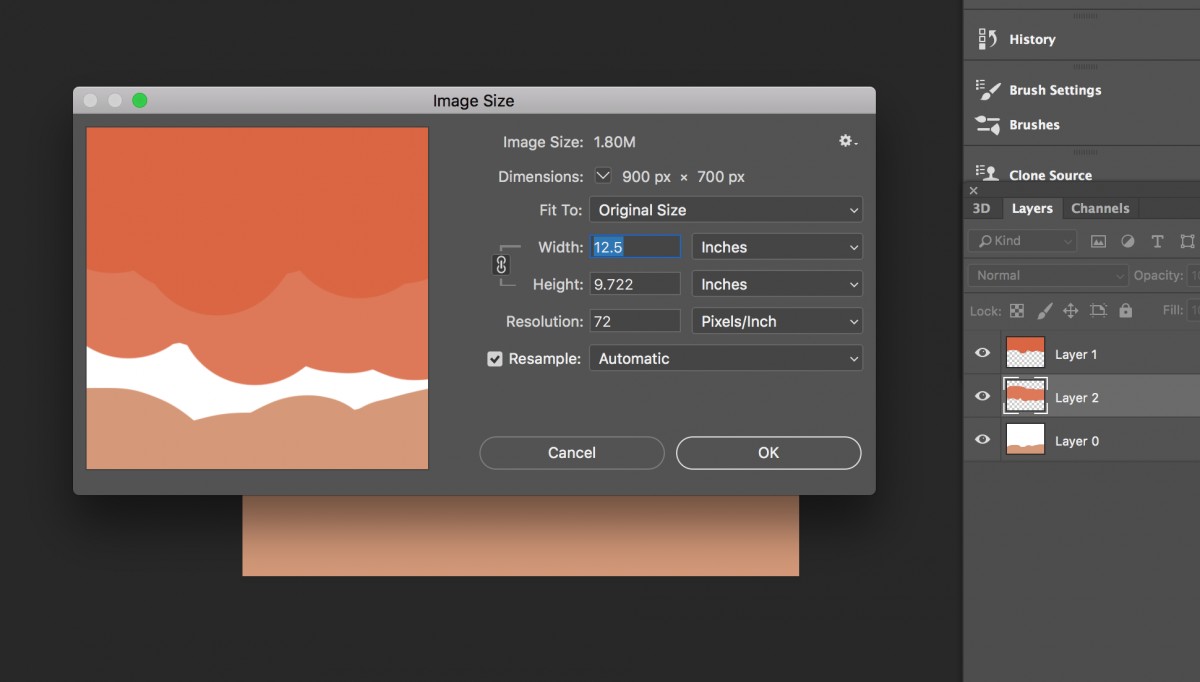Uncheck the Resample checkbox
This screenshot has height=682, width=1200.
pyautogui.click(x=494, y=358)
